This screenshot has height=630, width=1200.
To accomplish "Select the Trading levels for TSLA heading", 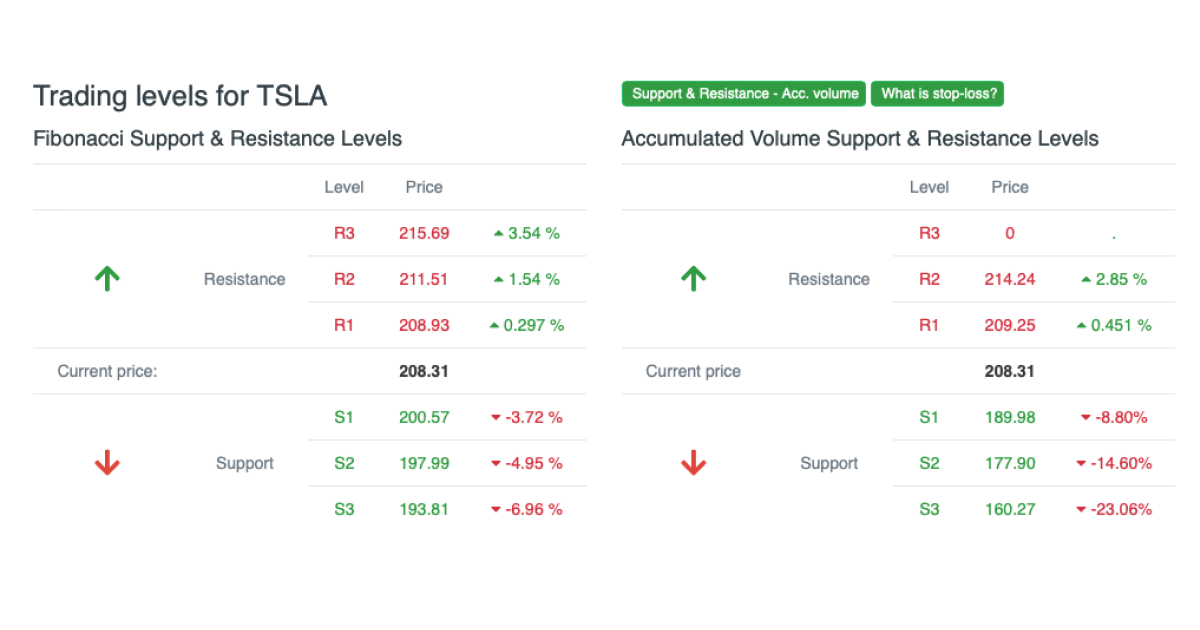I will point(180,96).
